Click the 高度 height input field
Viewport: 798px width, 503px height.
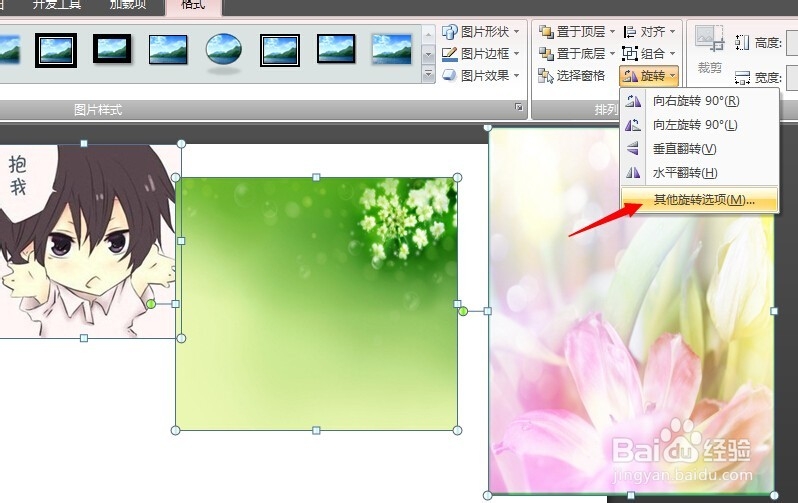point(792,43)
